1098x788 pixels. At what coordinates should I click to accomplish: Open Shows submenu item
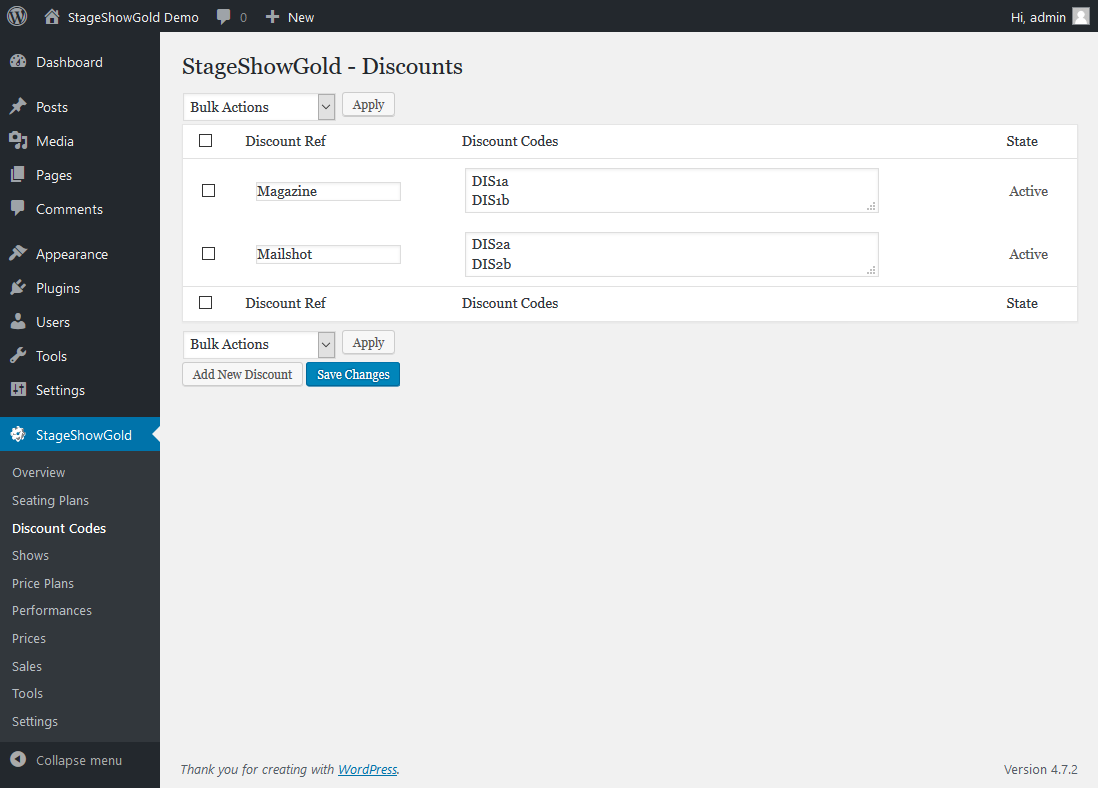point(30,555)
